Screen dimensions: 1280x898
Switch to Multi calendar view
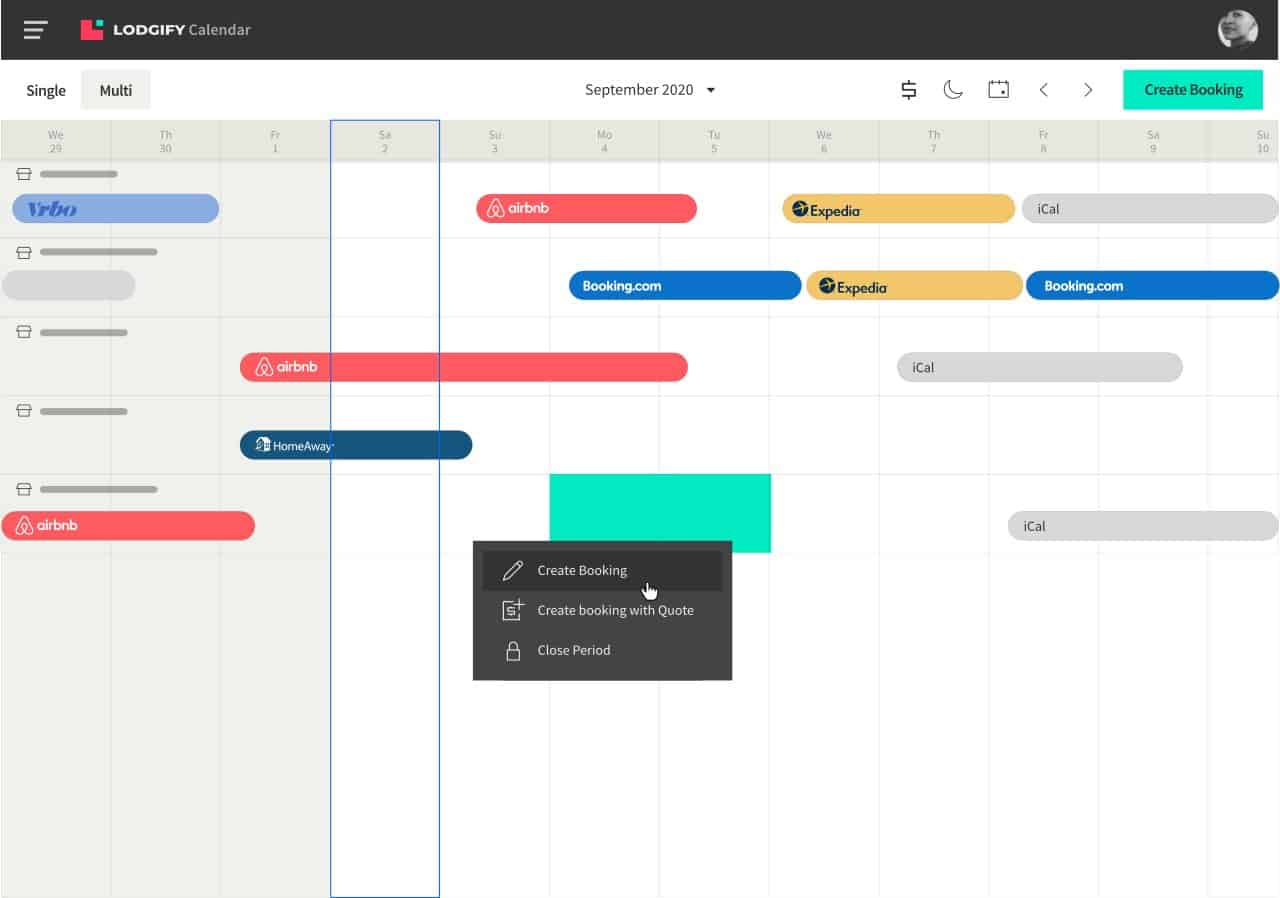[116, 90]
